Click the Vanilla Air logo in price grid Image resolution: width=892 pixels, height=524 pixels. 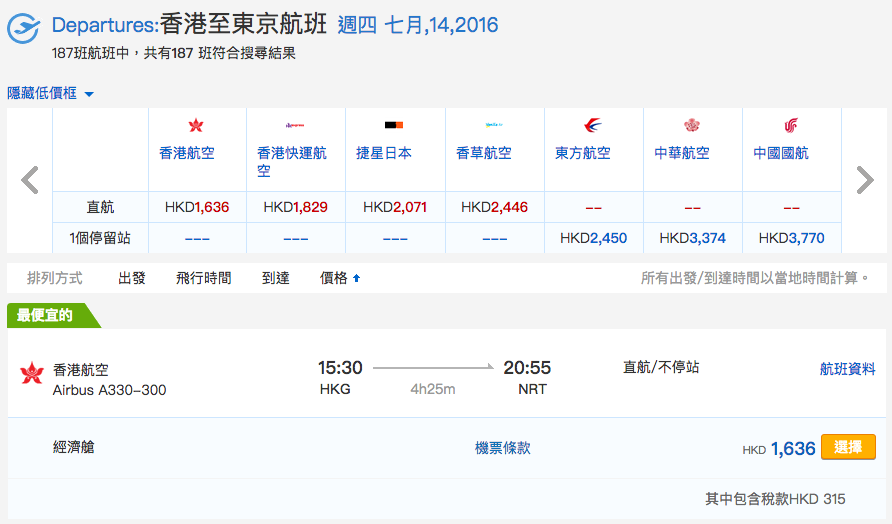click(x=494, y=125)
